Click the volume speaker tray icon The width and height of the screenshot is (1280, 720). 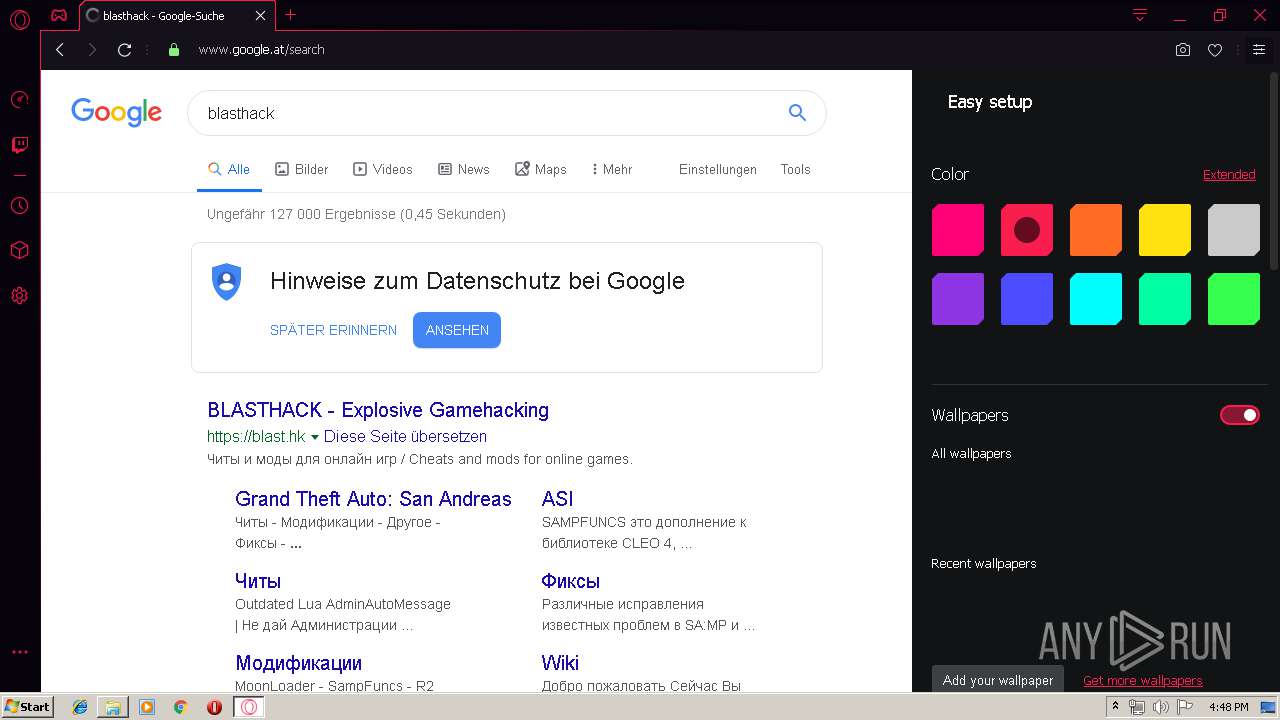(x=1161, y=707)
